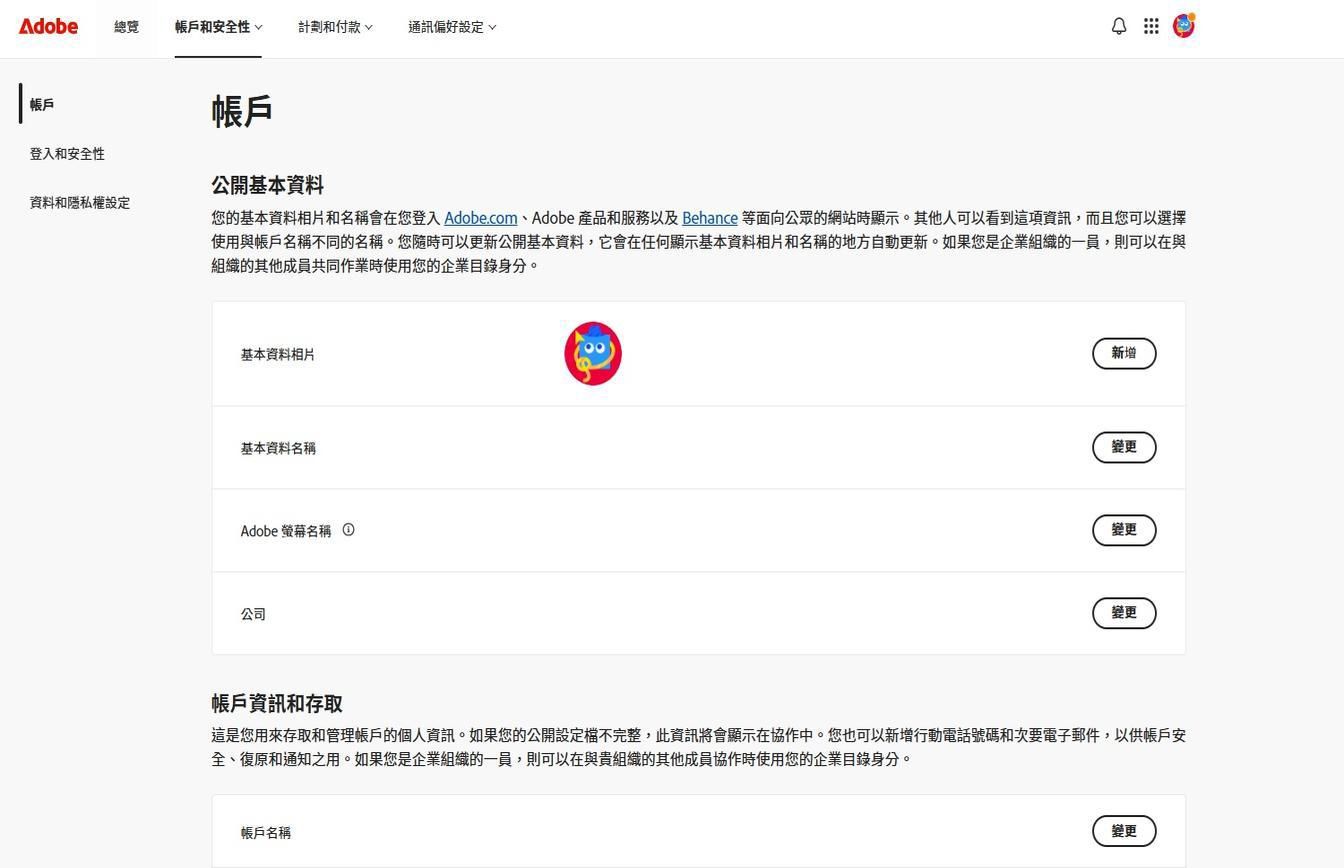Open the Adobe.com link

pos(480,217)
